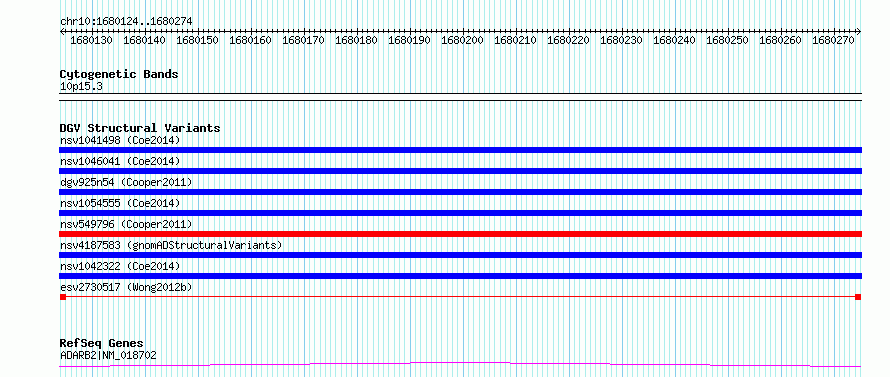Click ruler position 1680150
The height and width of the screenshot is (377, 890).
click(198, 41)
